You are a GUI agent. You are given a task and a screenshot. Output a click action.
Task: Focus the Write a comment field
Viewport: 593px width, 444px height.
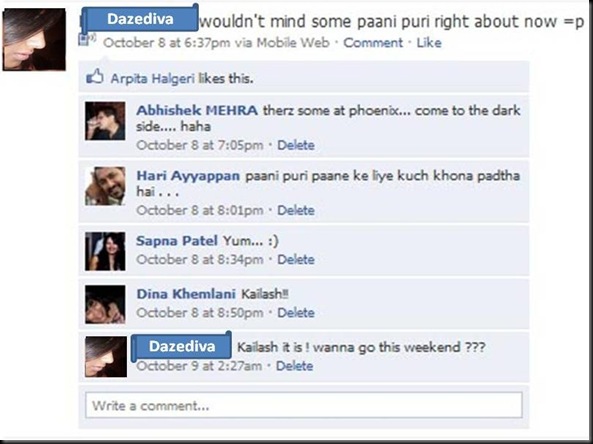coord(304,405)
